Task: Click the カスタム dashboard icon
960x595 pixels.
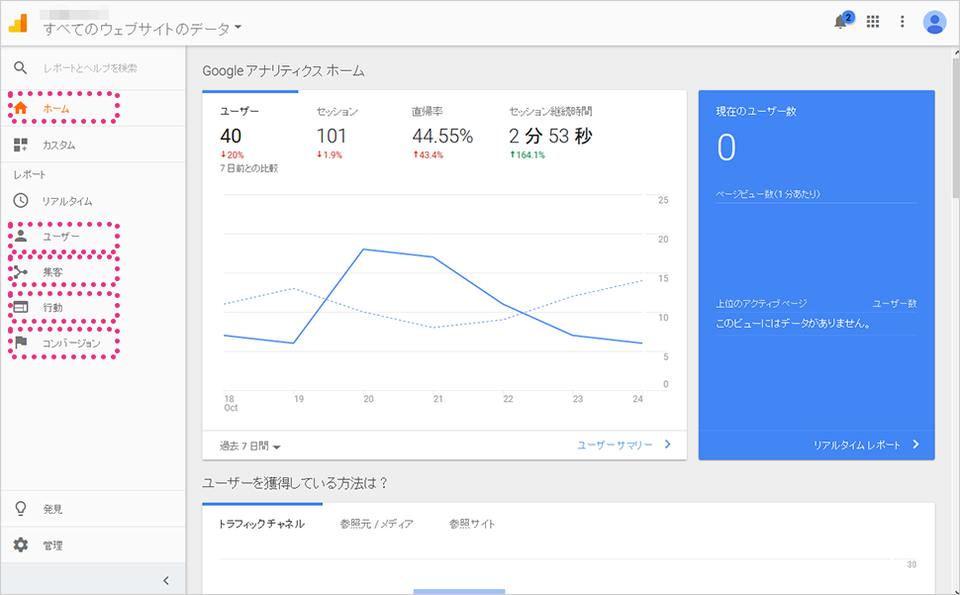Action: tap(21, 145)
